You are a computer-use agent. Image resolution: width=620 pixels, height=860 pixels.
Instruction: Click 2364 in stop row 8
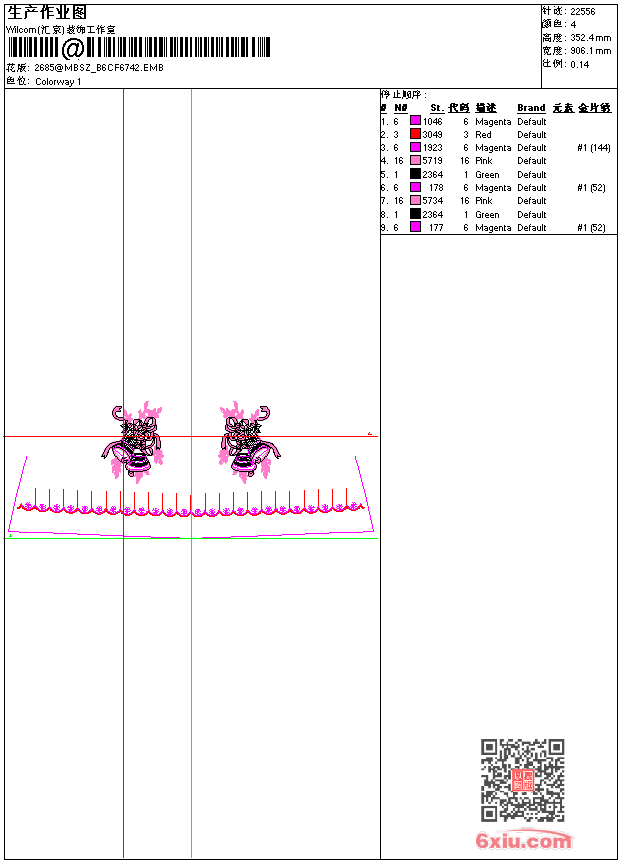[x=432, y=214]
